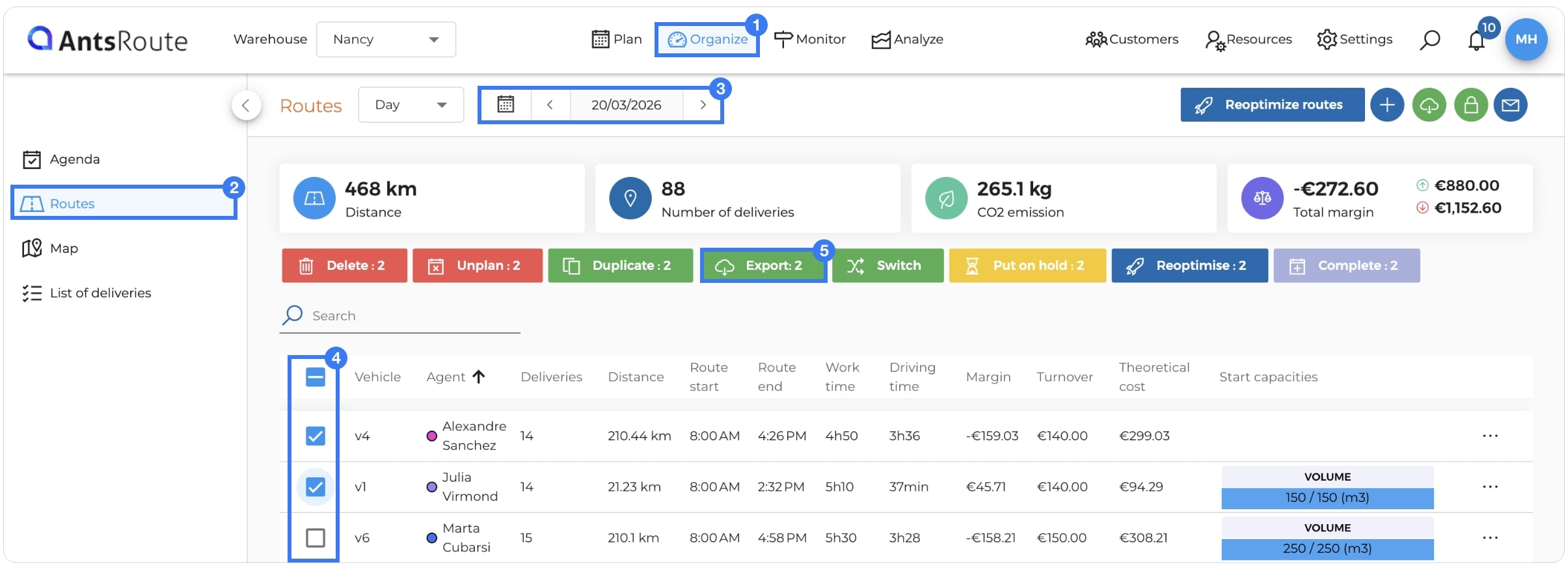Open Map in the sidebar
Screen dimensions: 1568x571
[x=50, y=248]
